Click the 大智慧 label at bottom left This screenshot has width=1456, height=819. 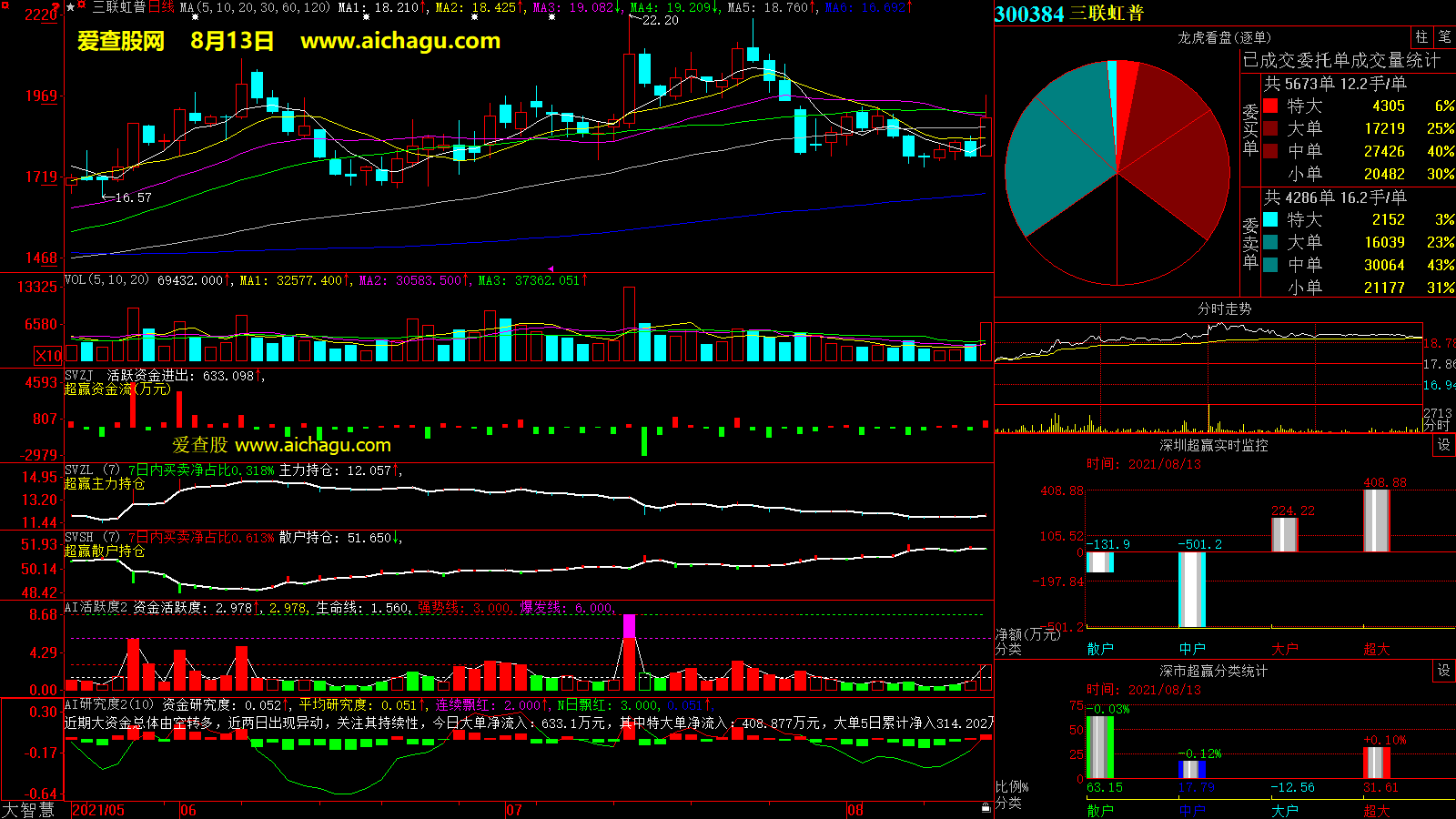(28, 810)
